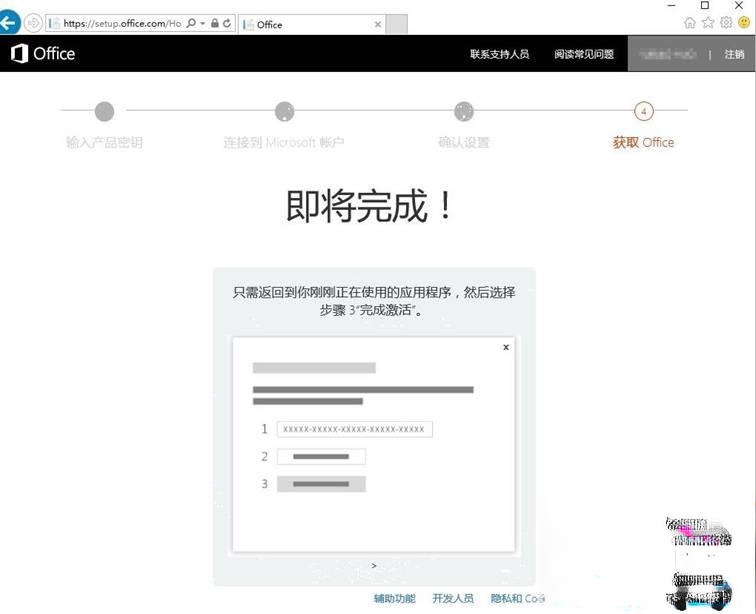Open 联系支持人员 link in header

click(500, 54)
